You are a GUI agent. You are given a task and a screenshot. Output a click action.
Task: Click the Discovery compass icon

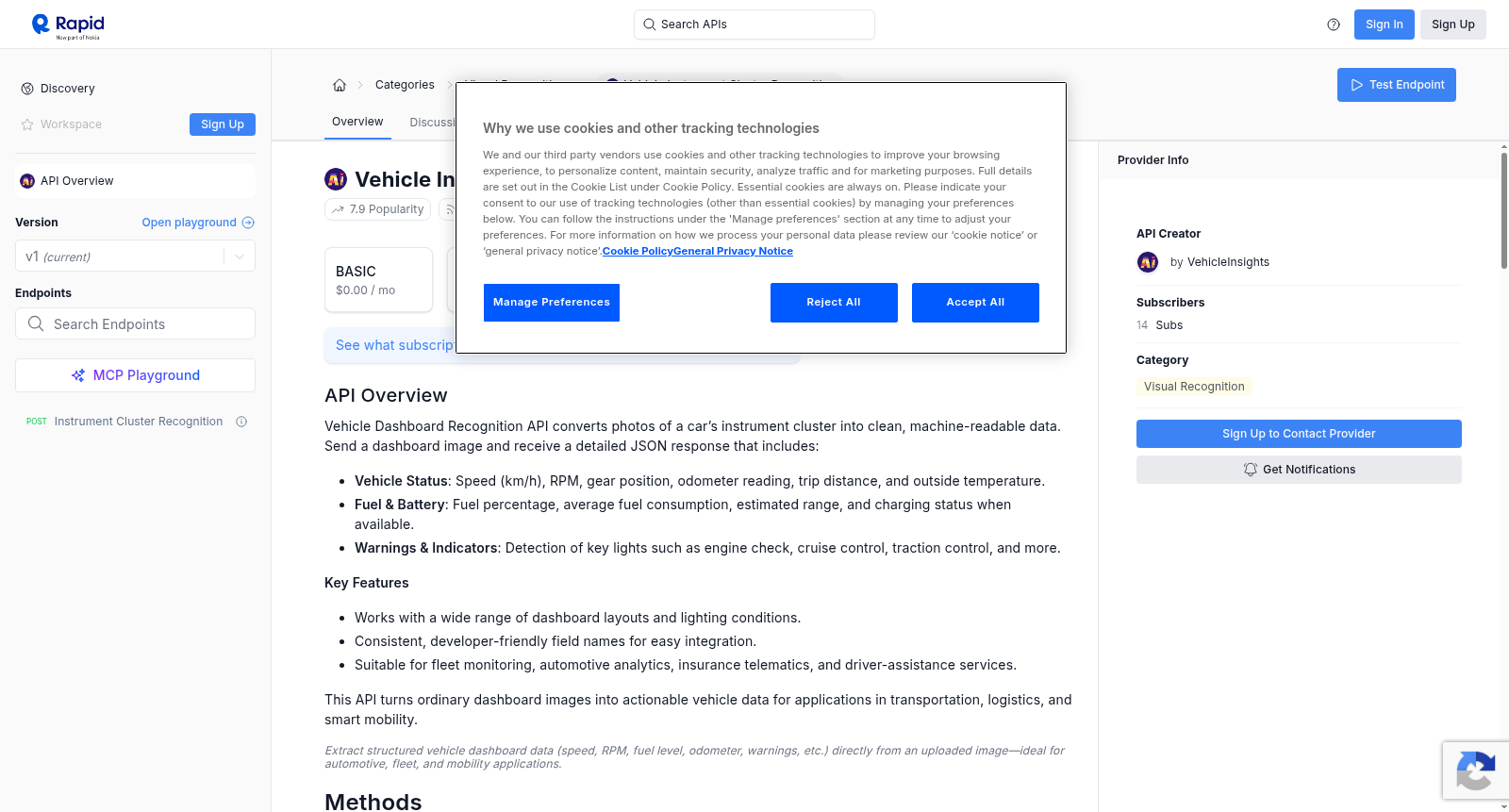click(27, 89)
